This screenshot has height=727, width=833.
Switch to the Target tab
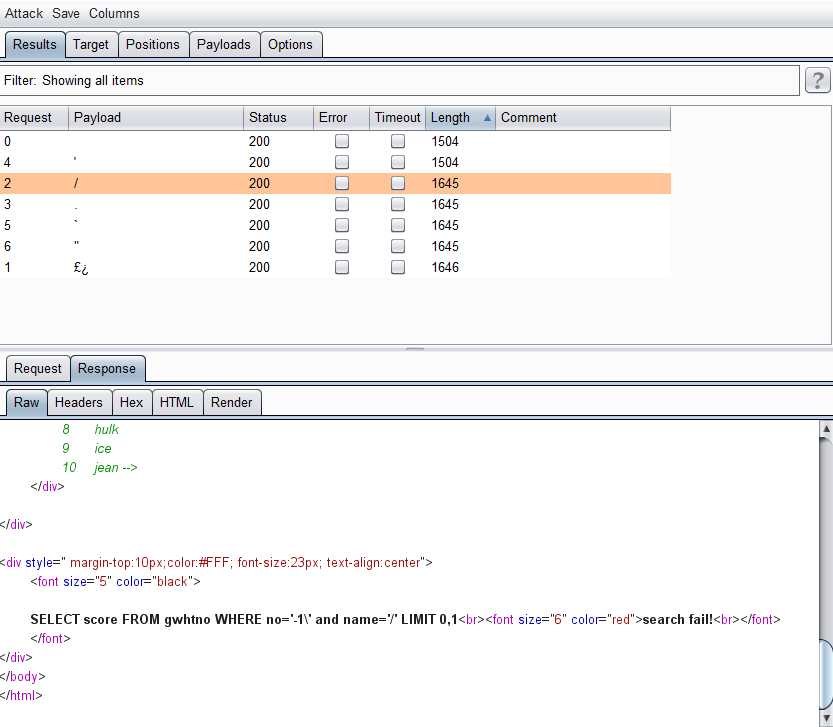pyautogui.click(x=91, y=45)
